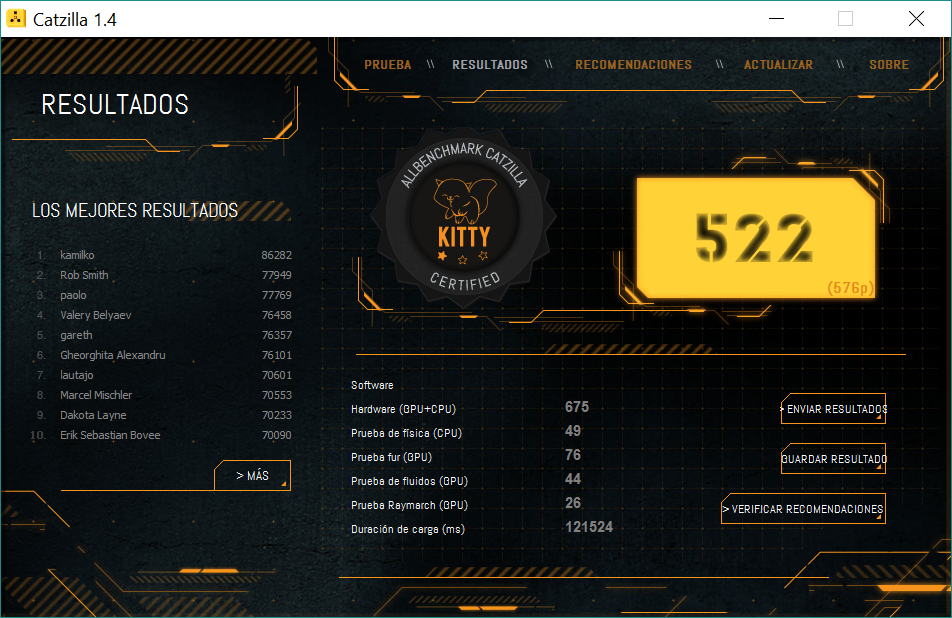952x618 pixels.
Task: Click the ENVIAR RESULTADOS button
Action: [x=834, y=409]
